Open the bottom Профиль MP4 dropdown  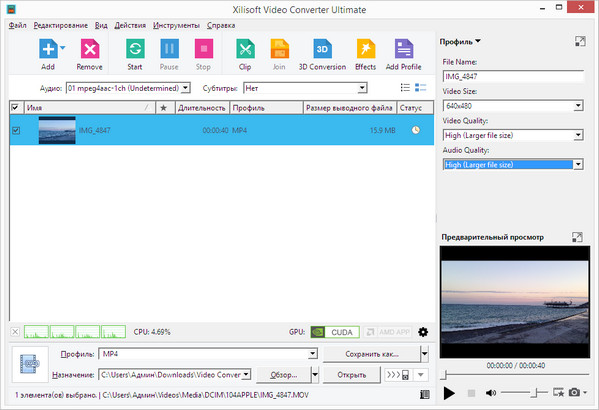tap(313, 354)
